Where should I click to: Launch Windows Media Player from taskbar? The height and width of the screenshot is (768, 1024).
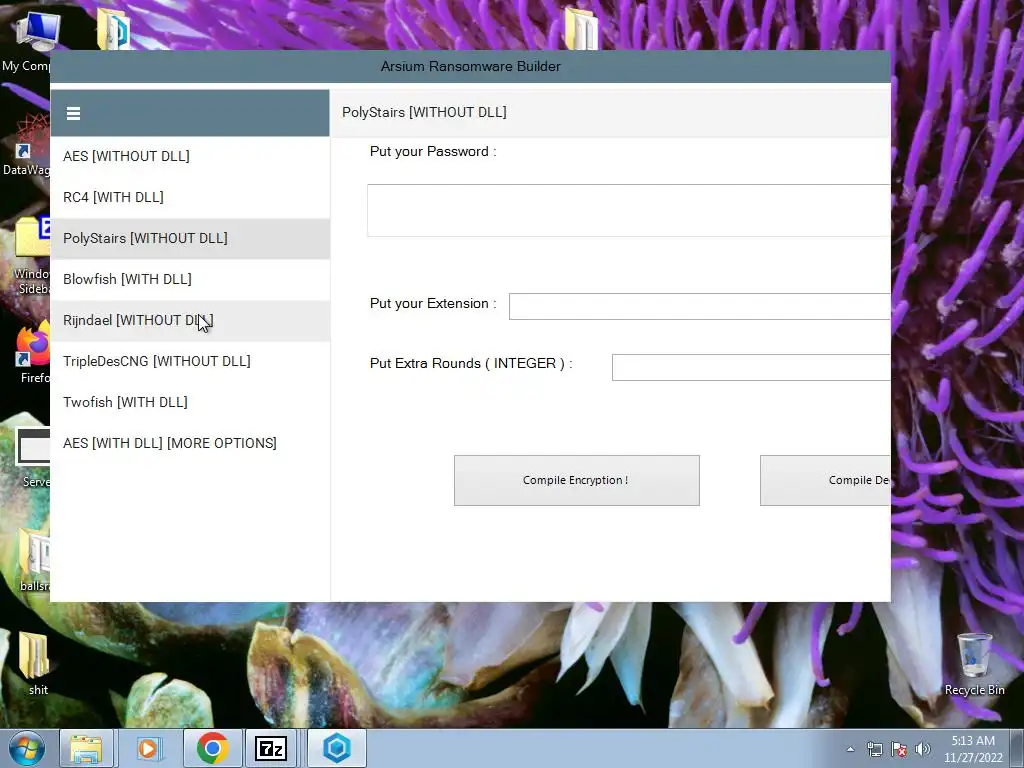pos(148,748)
